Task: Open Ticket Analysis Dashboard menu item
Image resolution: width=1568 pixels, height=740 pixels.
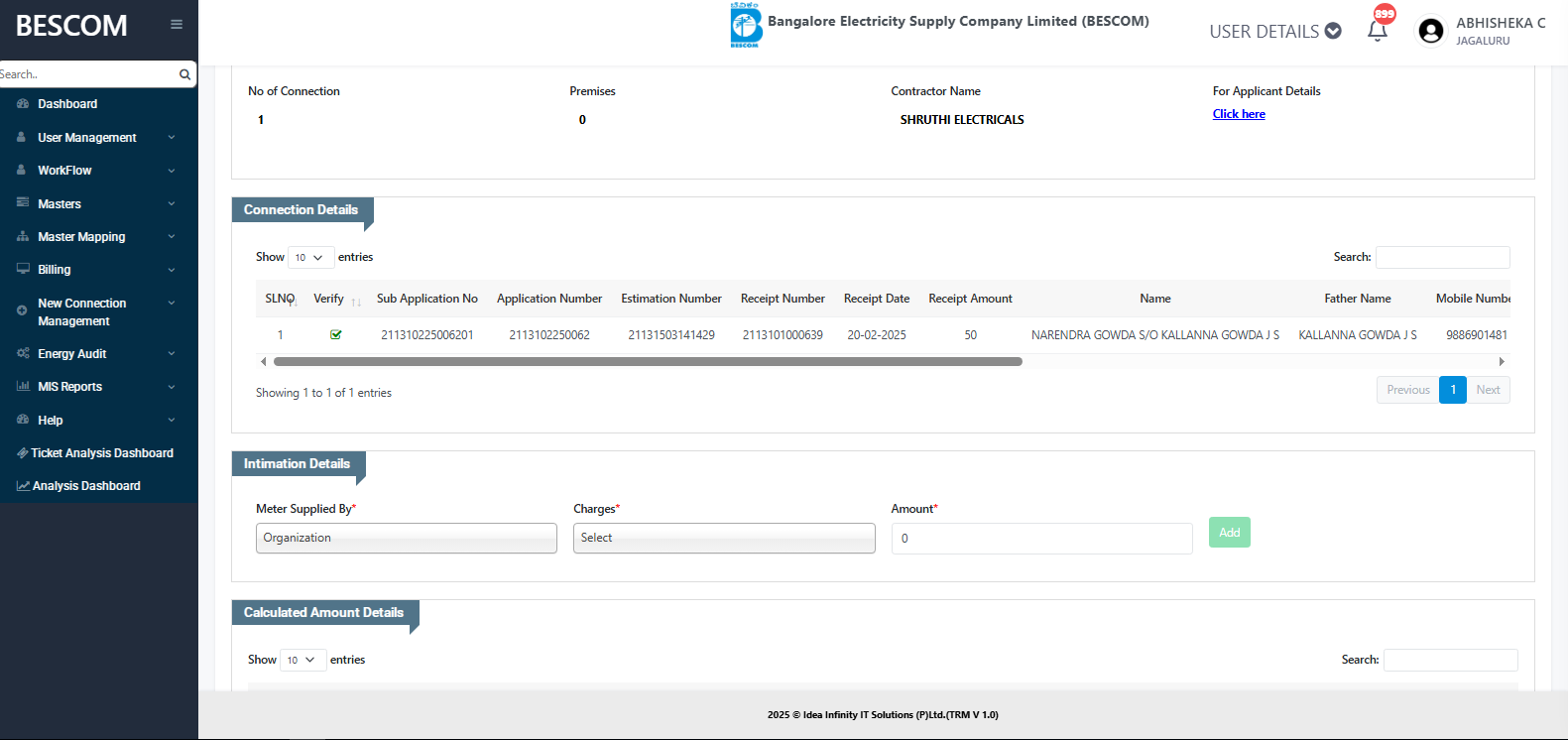Action: click(x=102, y=452)
